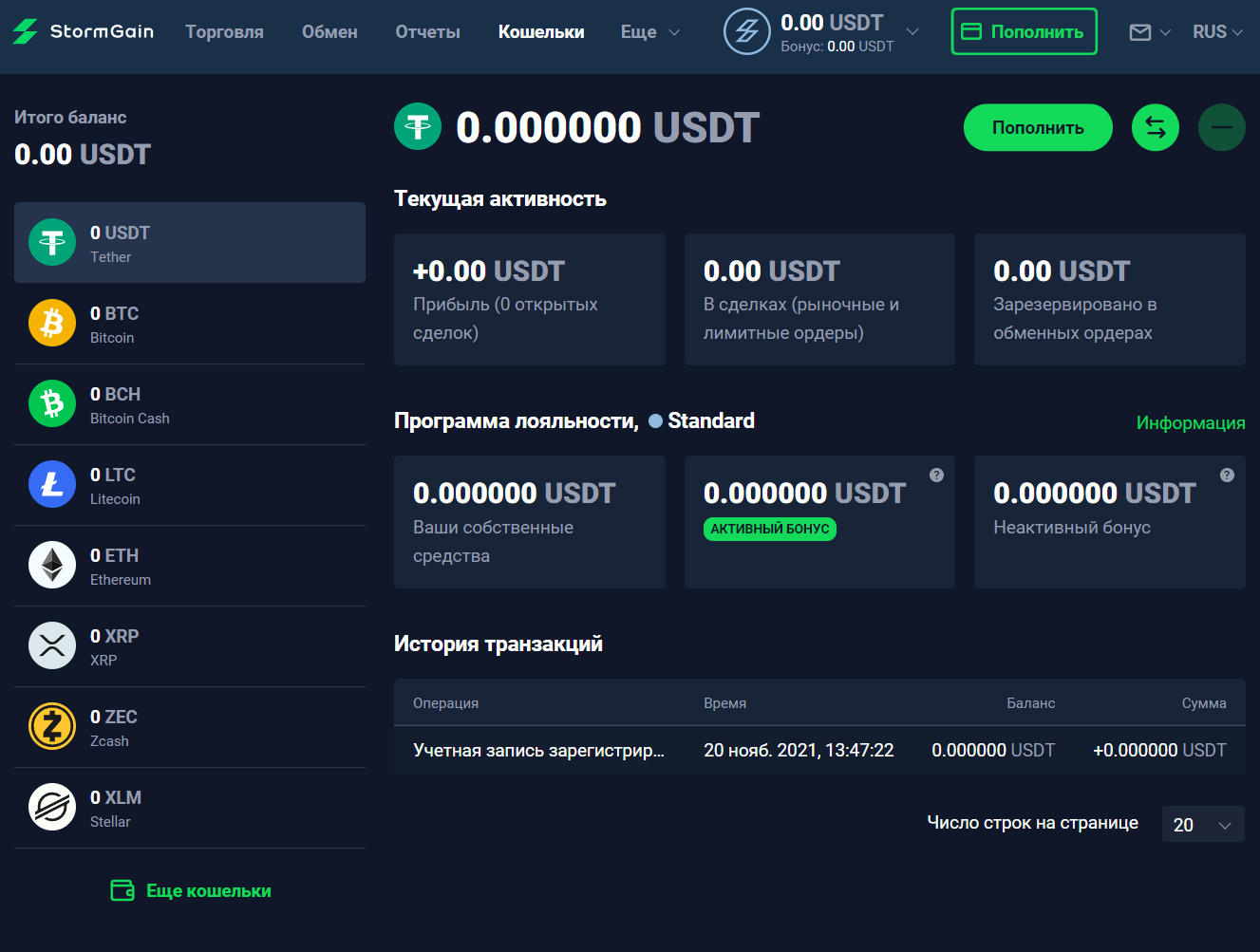Click the В сделках orders card

(819, 299)
